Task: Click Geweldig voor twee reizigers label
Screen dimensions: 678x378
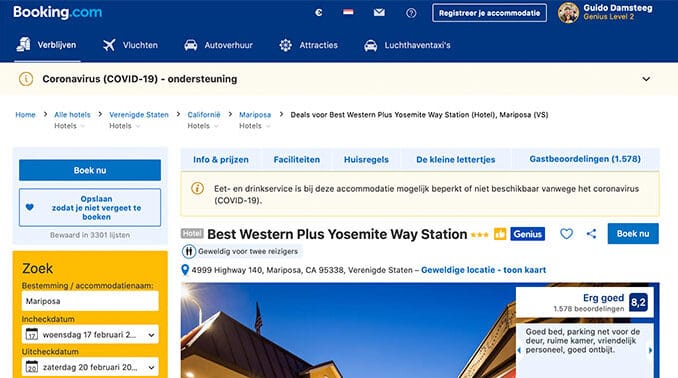Action: (248, 251)
